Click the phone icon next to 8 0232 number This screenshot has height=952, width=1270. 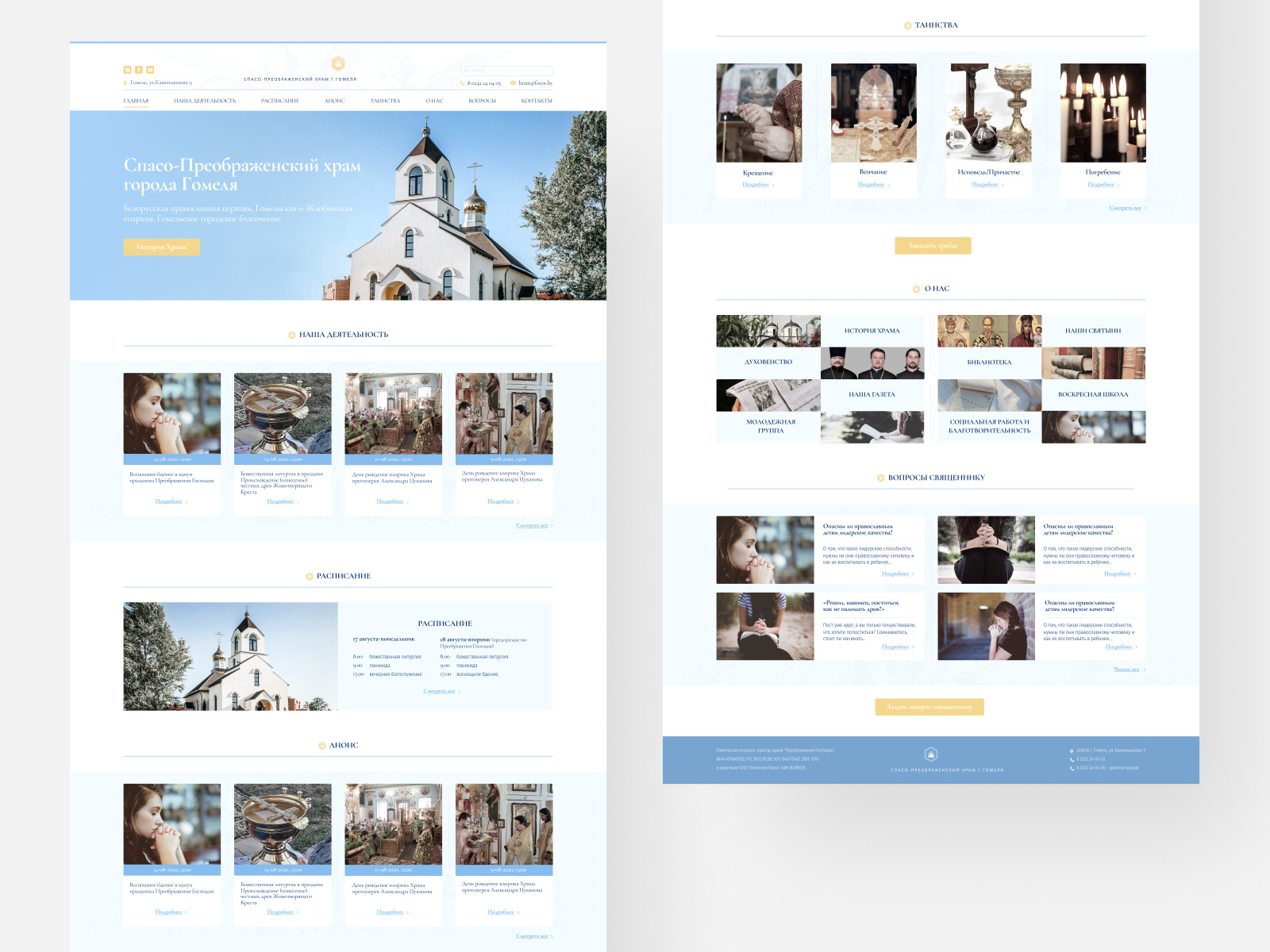tap(462, 82)
